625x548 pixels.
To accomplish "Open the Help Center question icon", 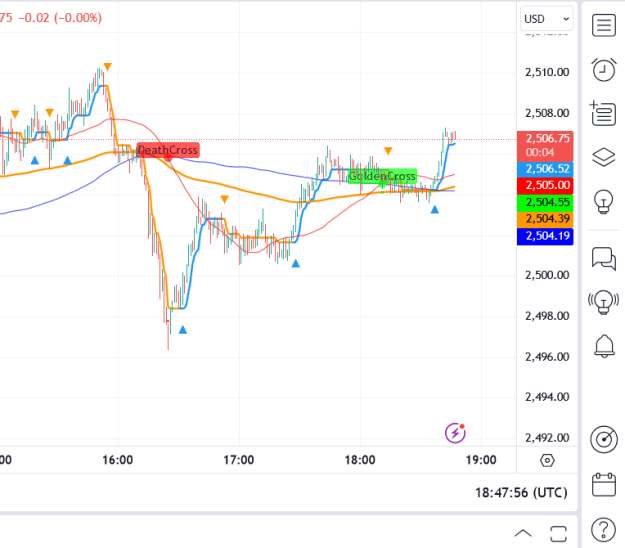I will coord(603,530).
